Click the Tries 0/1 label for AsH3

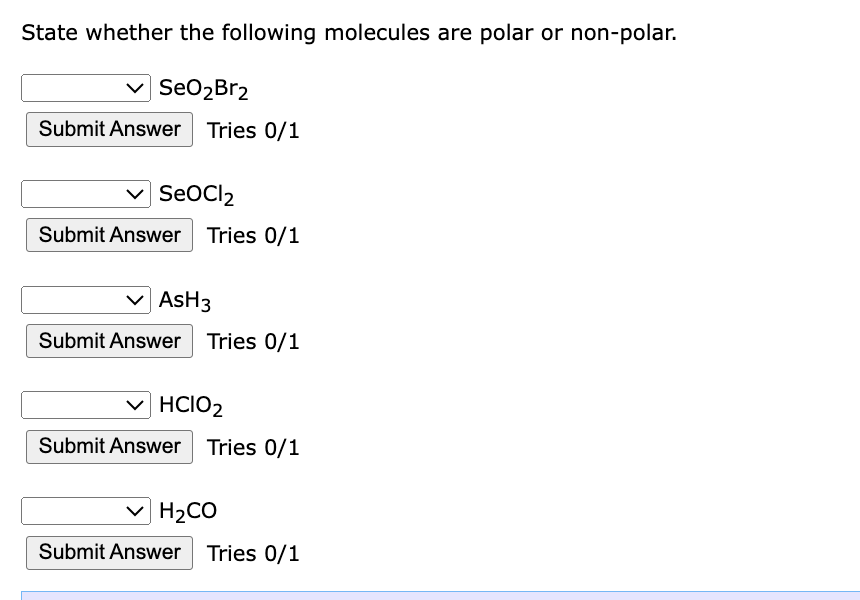pyautogui.click(x=253, y=341)
